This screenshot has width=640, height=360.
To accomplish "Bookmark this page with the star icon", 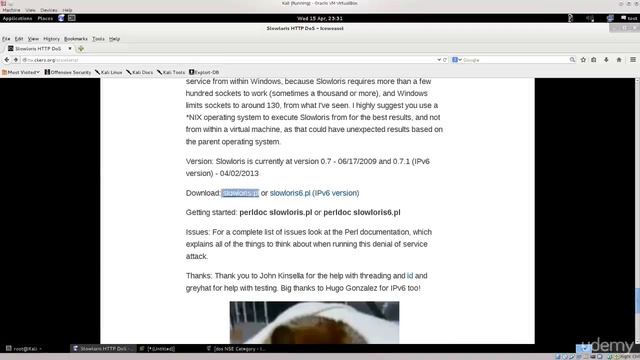I will point(583,60).
